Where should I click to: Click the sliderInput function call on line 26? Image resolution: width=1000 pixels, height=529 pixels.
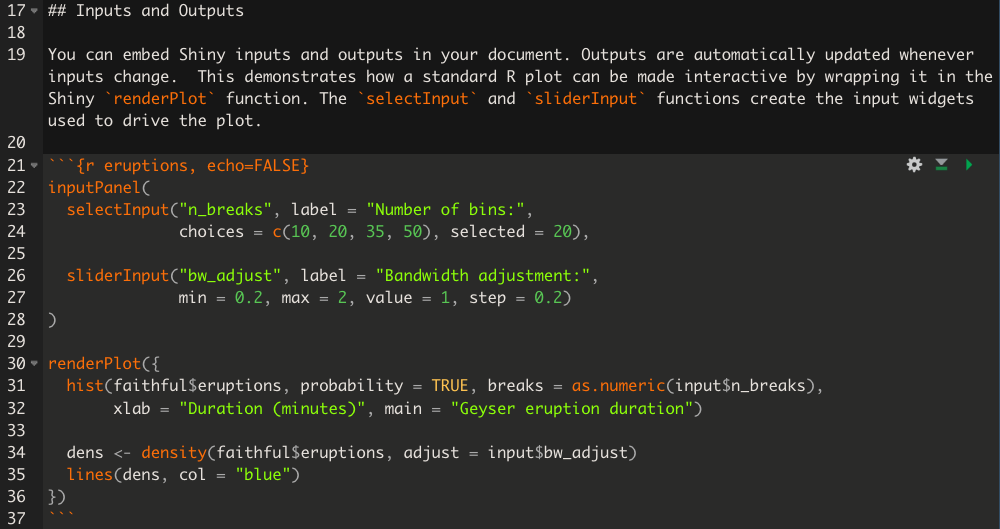tap(118, 276)
